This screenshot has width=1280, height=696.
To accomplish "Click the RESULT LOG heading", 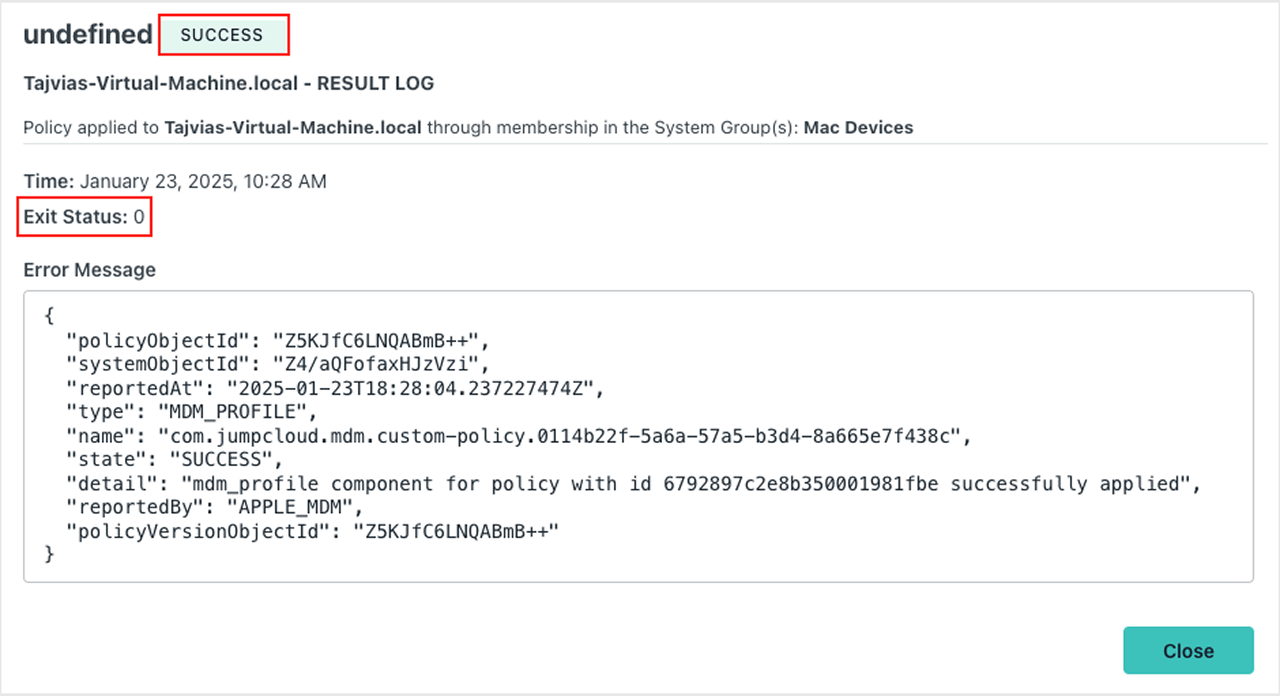I will point(375,83).
